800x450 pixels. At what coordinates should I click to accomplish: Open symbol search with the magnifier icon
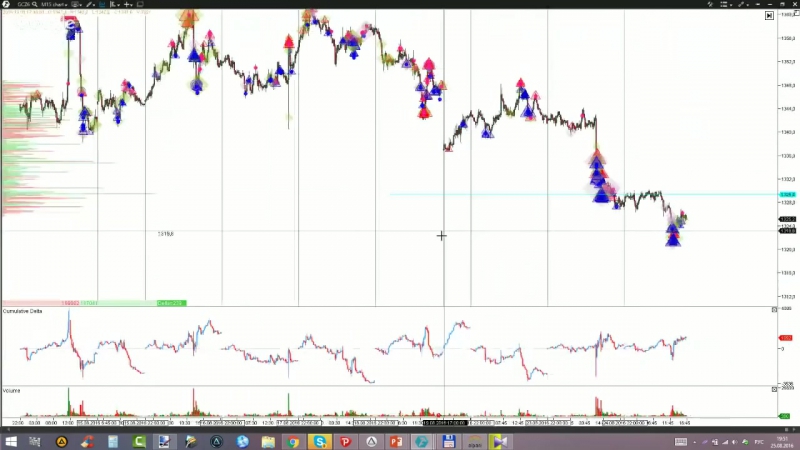[x=35, y=4]
